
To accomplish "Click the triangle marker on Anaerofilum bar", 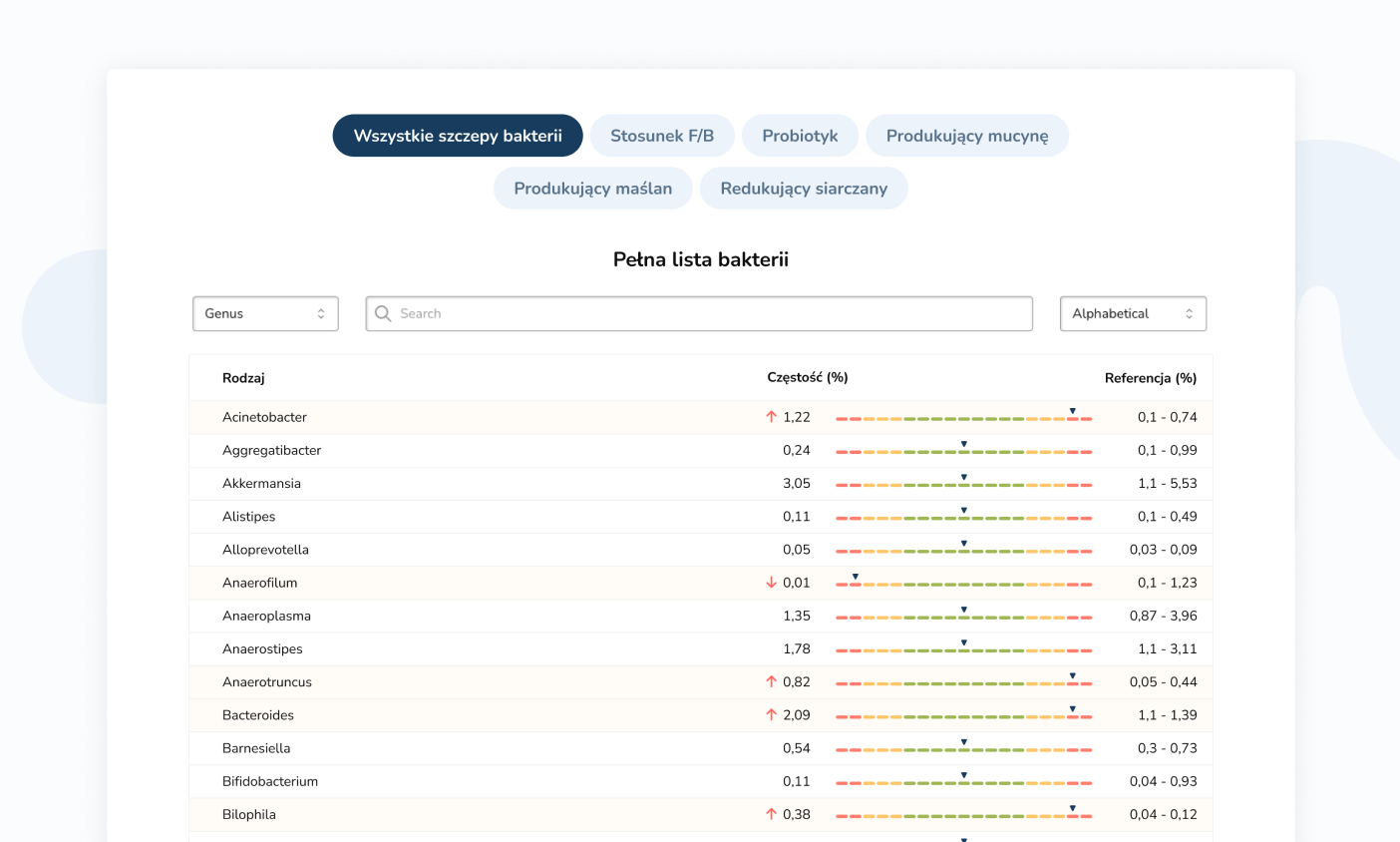I will (856, 577).
